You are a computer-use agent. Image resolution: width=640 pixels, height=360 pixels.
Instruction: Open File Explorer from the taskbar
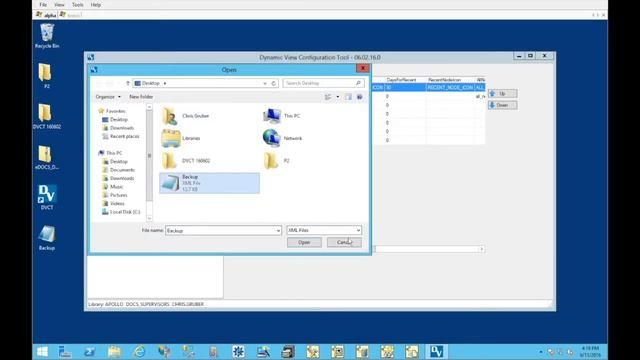point(115,351)
